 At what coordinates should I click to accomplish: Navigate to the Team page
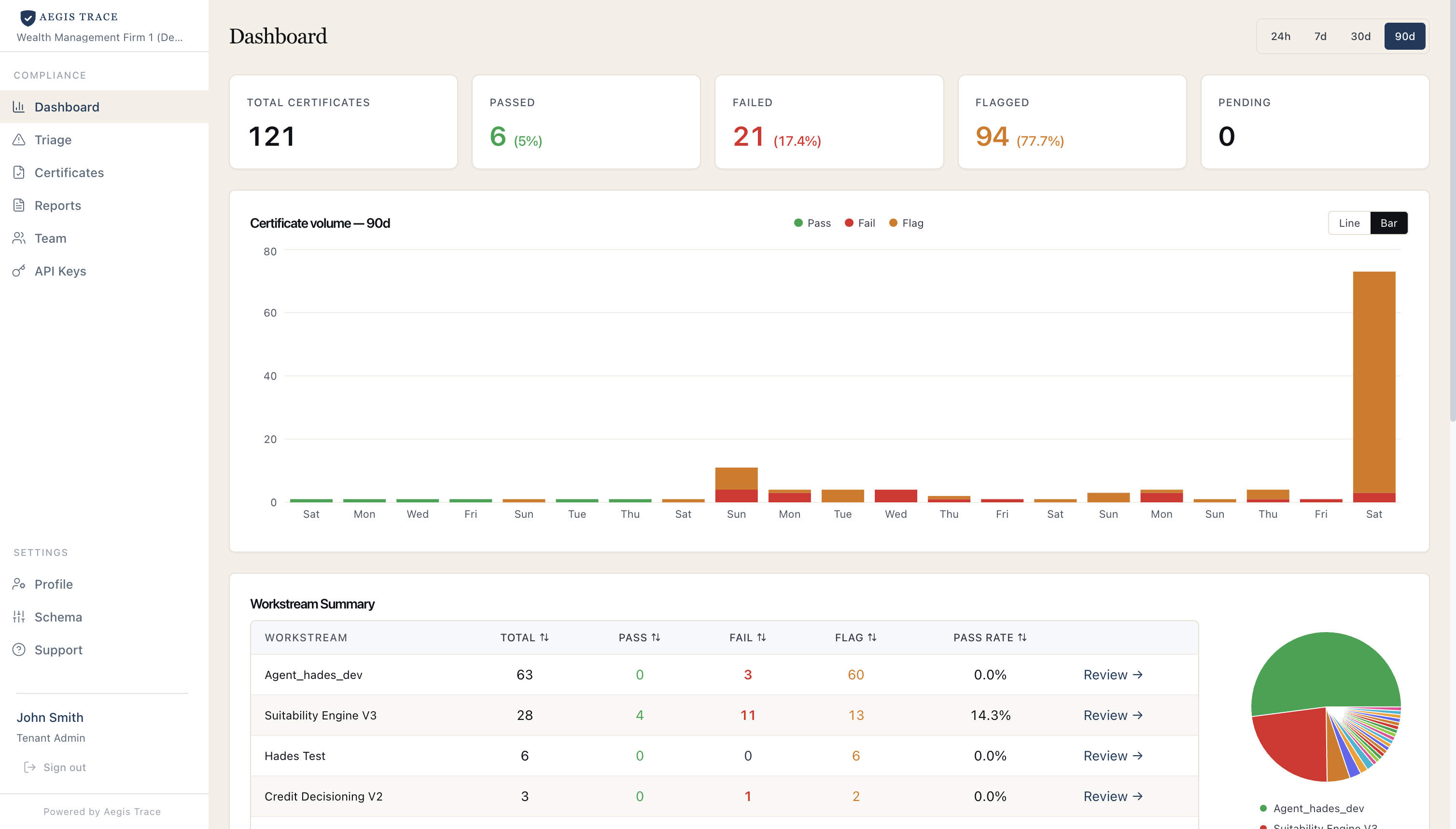click(x=104, y=238)
